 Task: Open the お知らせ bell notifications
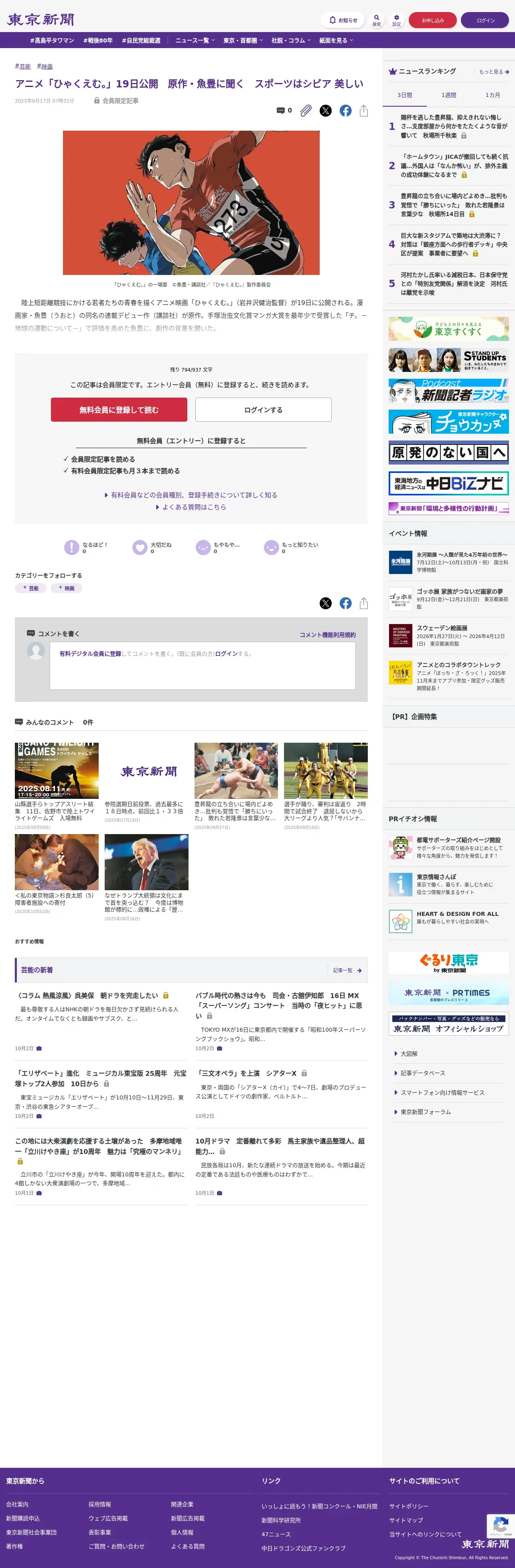343,20
